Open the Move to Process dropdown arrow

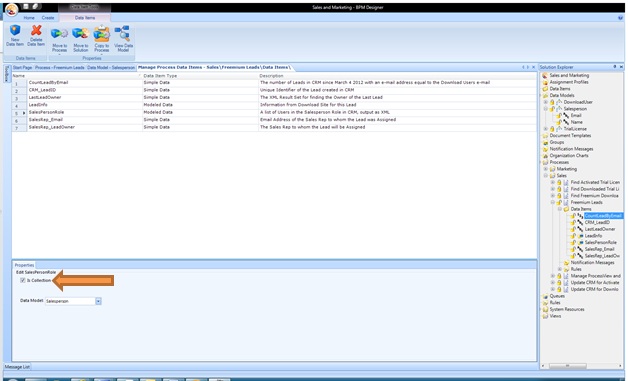pyautogui.click(x=59, y=54)
